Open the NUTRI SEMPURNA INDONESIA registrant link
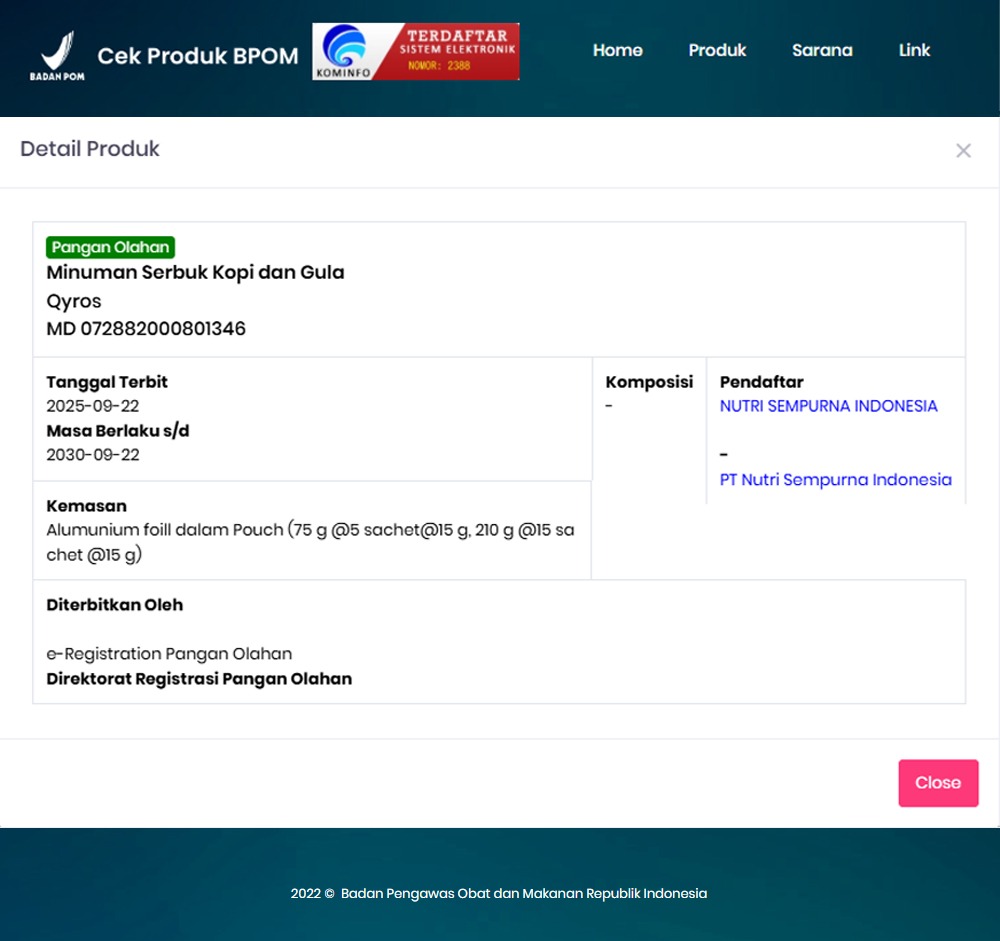The image size is (1000, 941). click(828, 406)
